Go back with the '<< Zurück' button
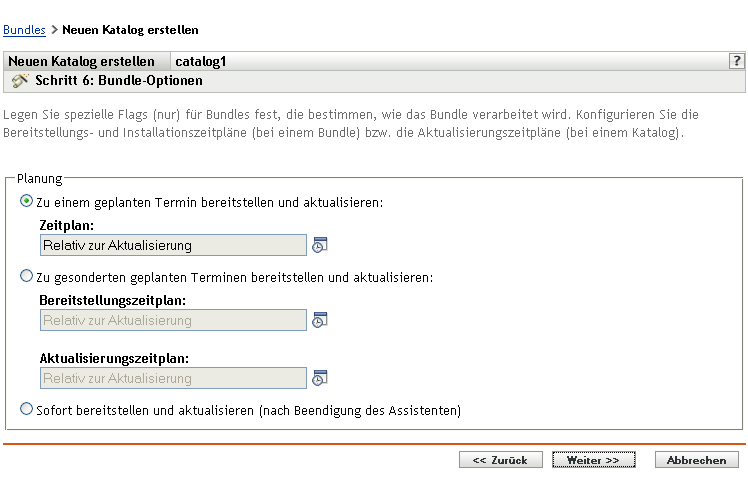 [x=500, y=460]
